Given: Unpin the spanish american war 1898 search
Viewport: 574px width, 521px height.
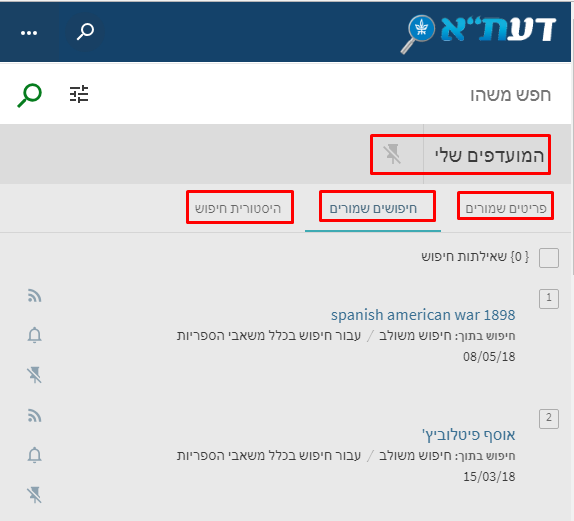Looking at the screenshot, I should coord(34,375).
